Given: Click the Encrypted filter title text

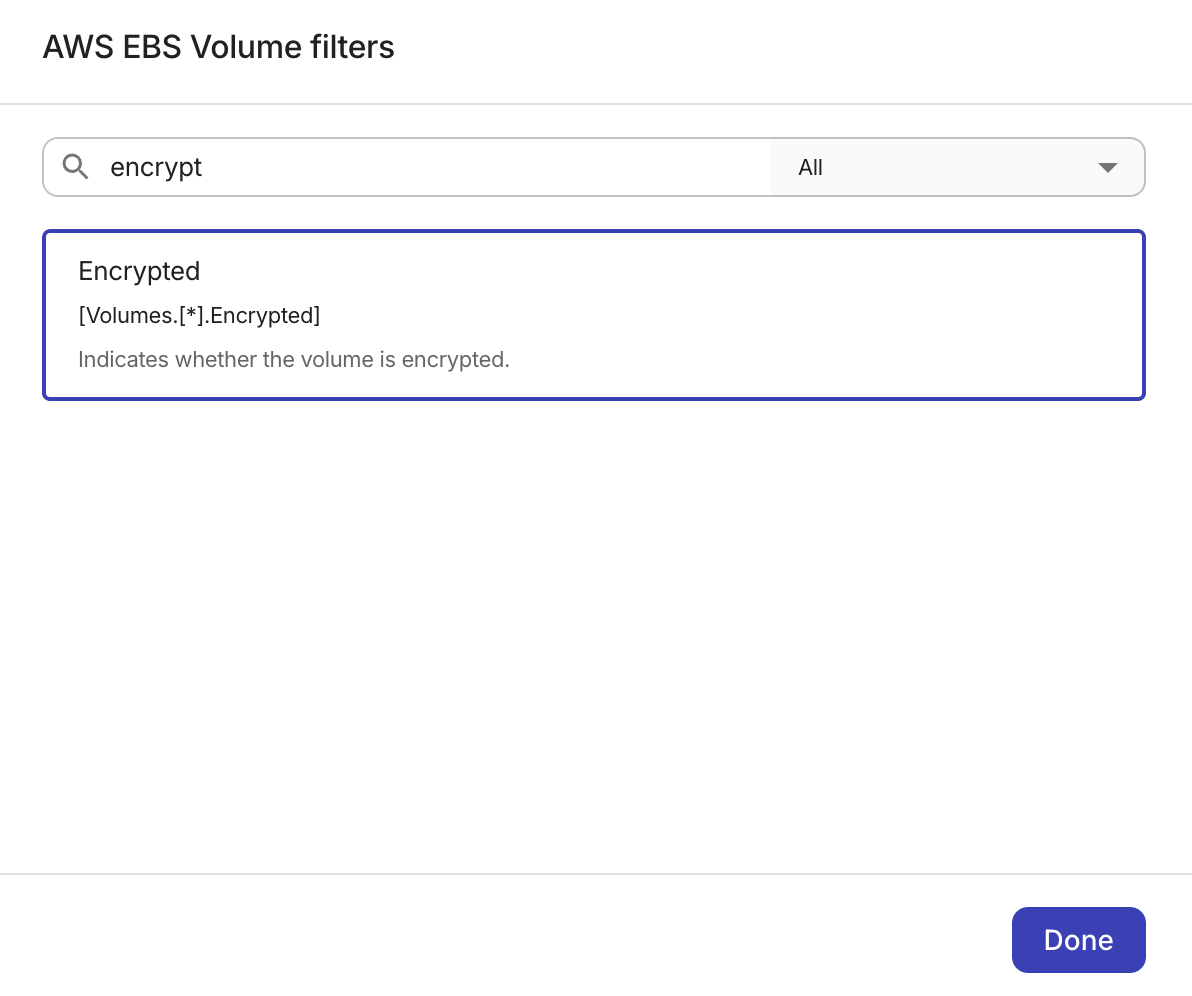Looking at the screenshot, I should (139, 271).
